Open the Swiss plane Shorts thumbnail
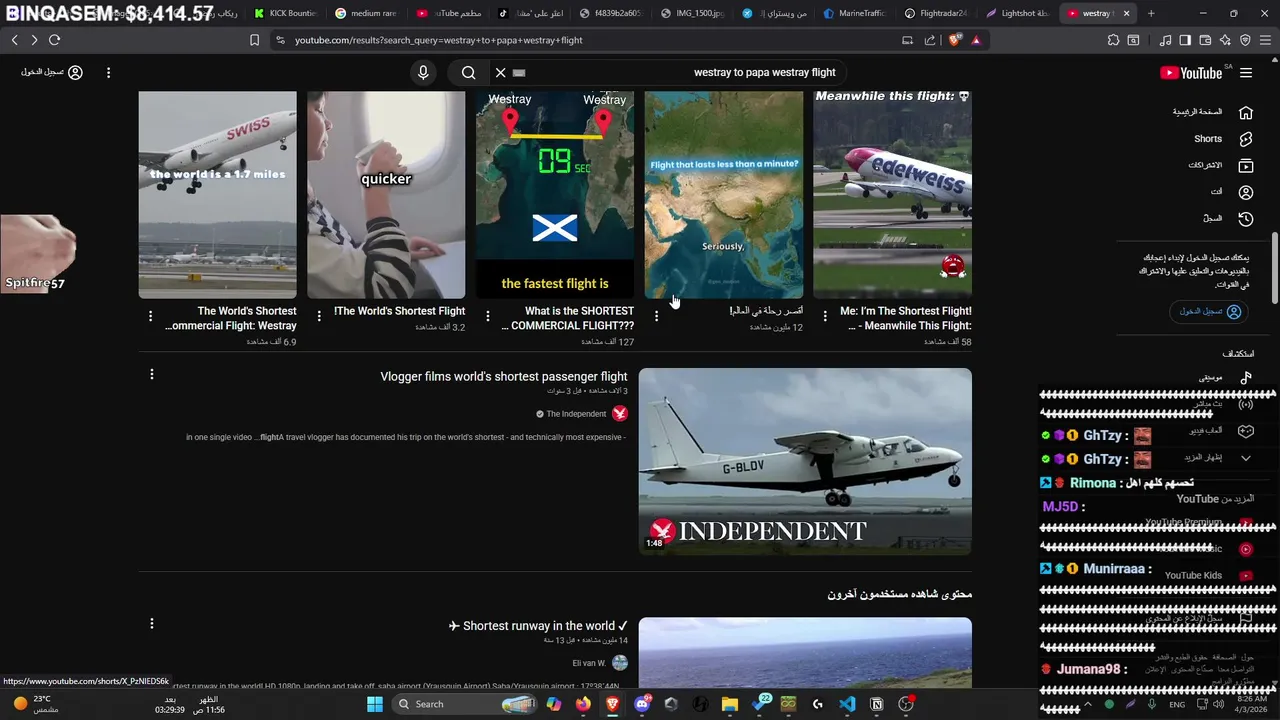 217,195
